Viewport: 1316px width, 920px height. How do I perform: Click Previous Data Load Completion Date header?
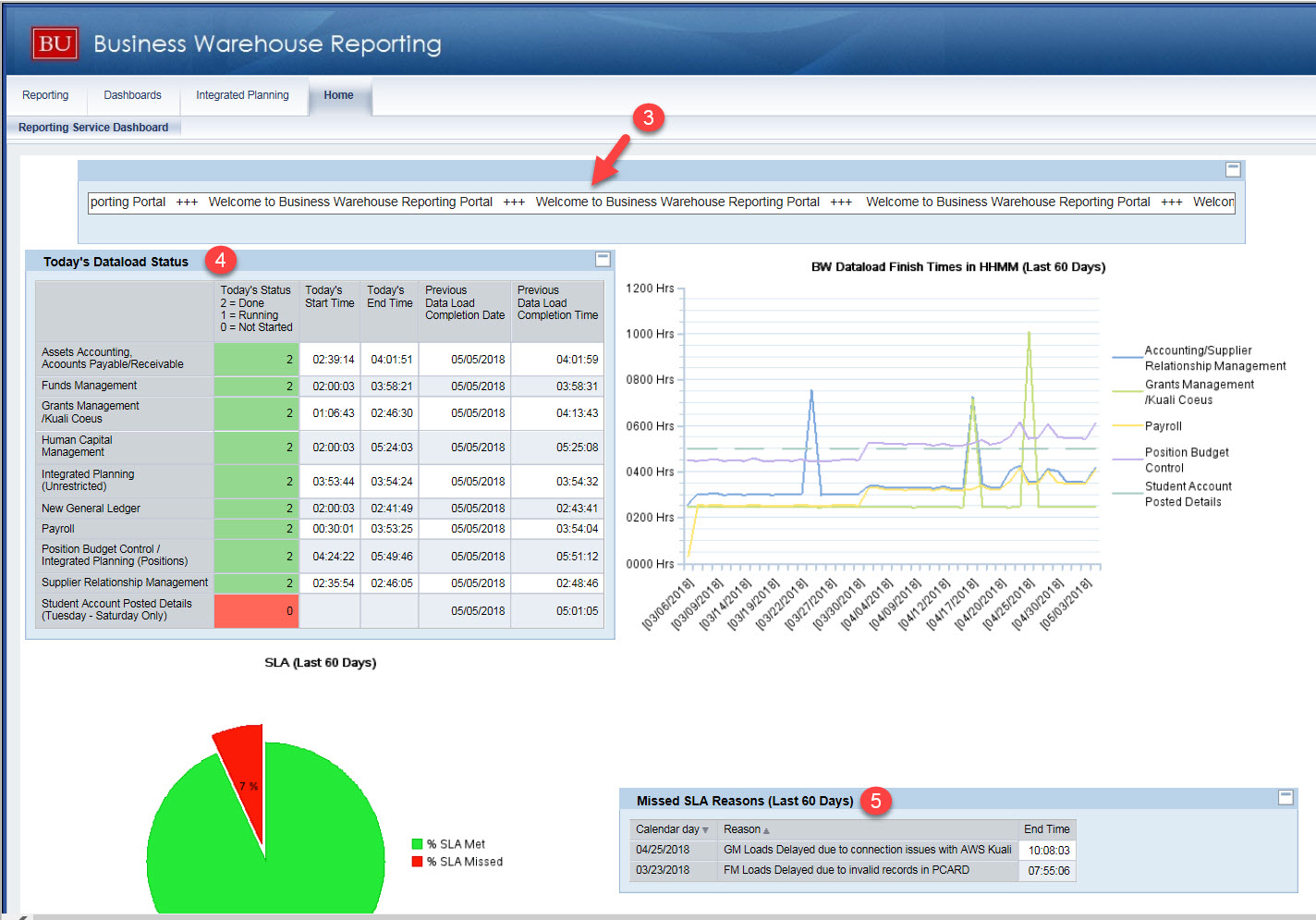click(x=465, y=312)
